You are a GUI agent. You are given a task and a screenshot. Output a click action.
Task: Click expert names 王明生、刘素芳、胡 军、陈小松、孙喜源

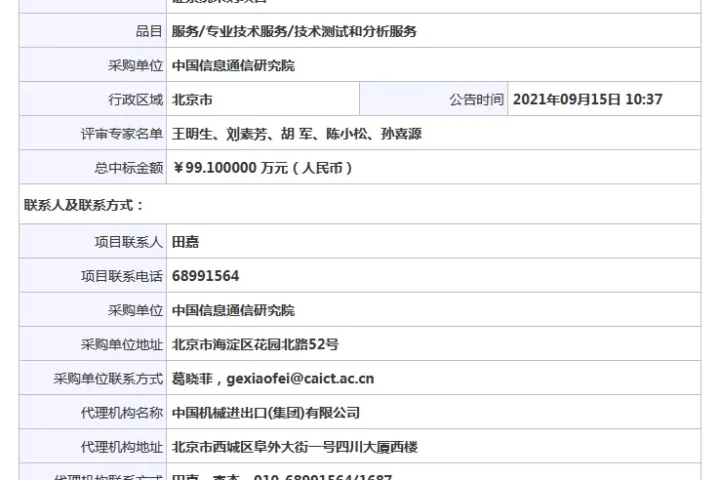click(x=297, y=134)
